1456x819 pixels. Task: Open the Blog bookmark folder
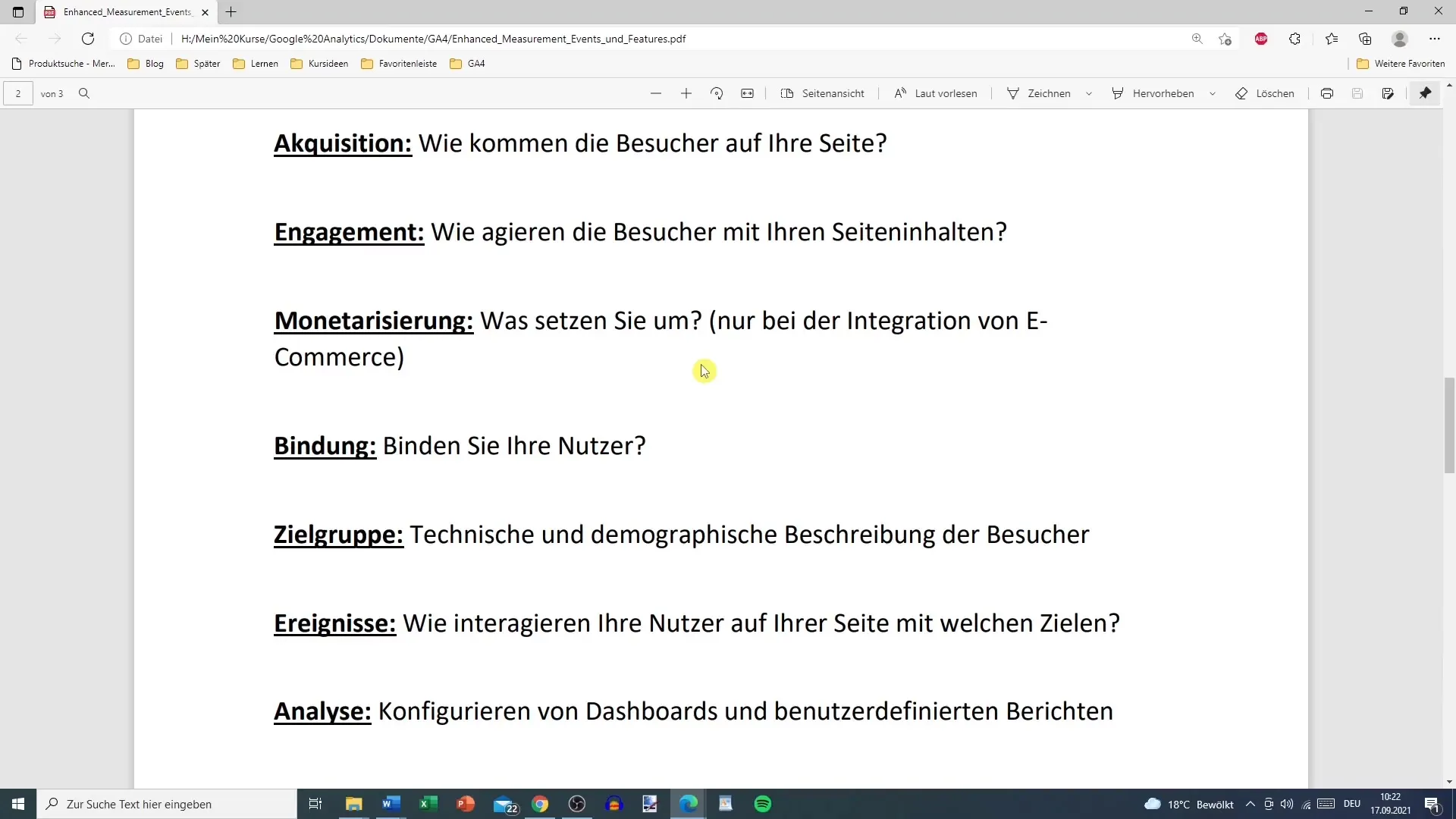coord(146,64)
